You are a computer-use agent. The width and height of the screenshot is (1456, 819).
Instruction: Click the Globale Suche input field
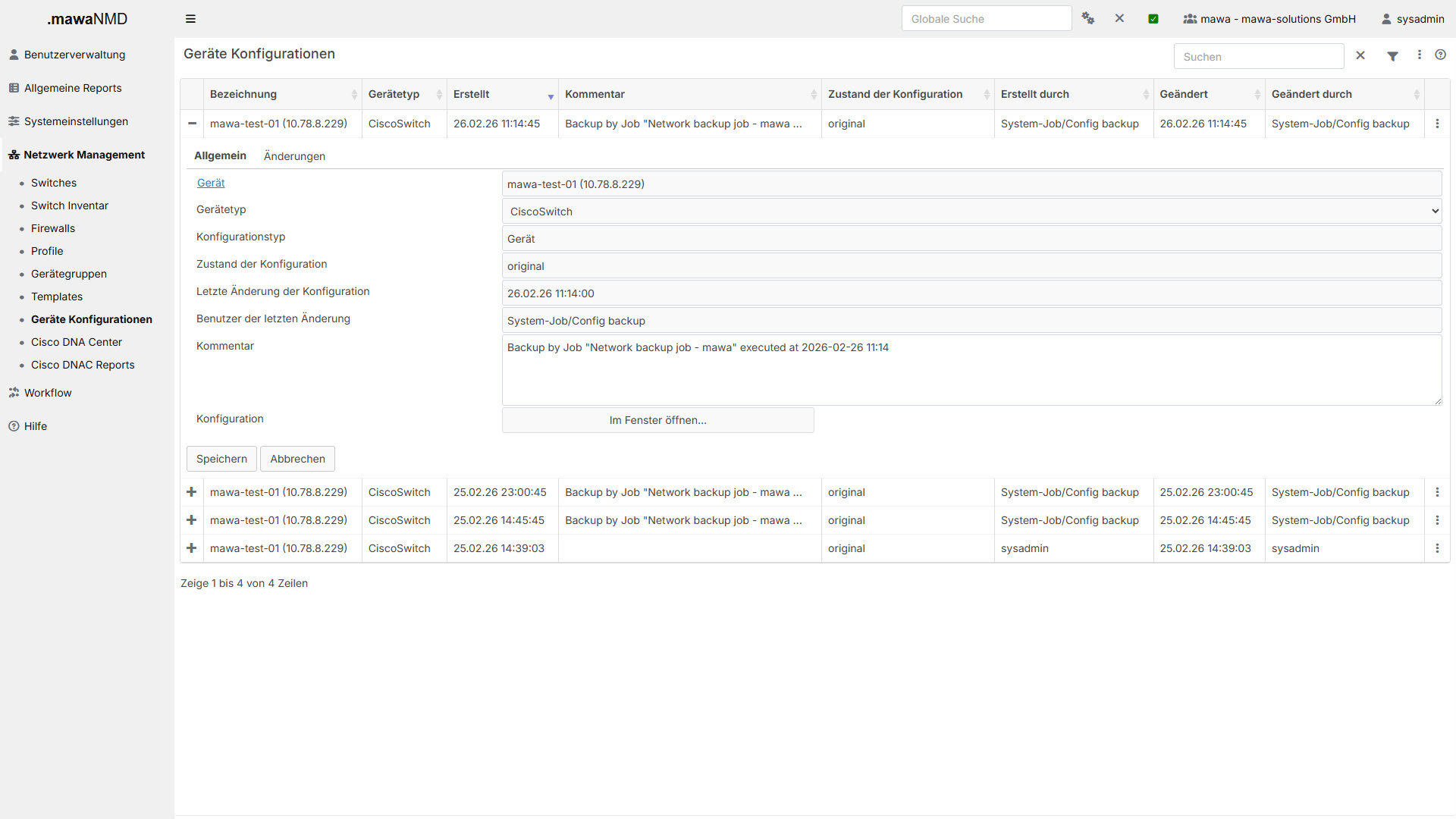[x=986, y=19]
